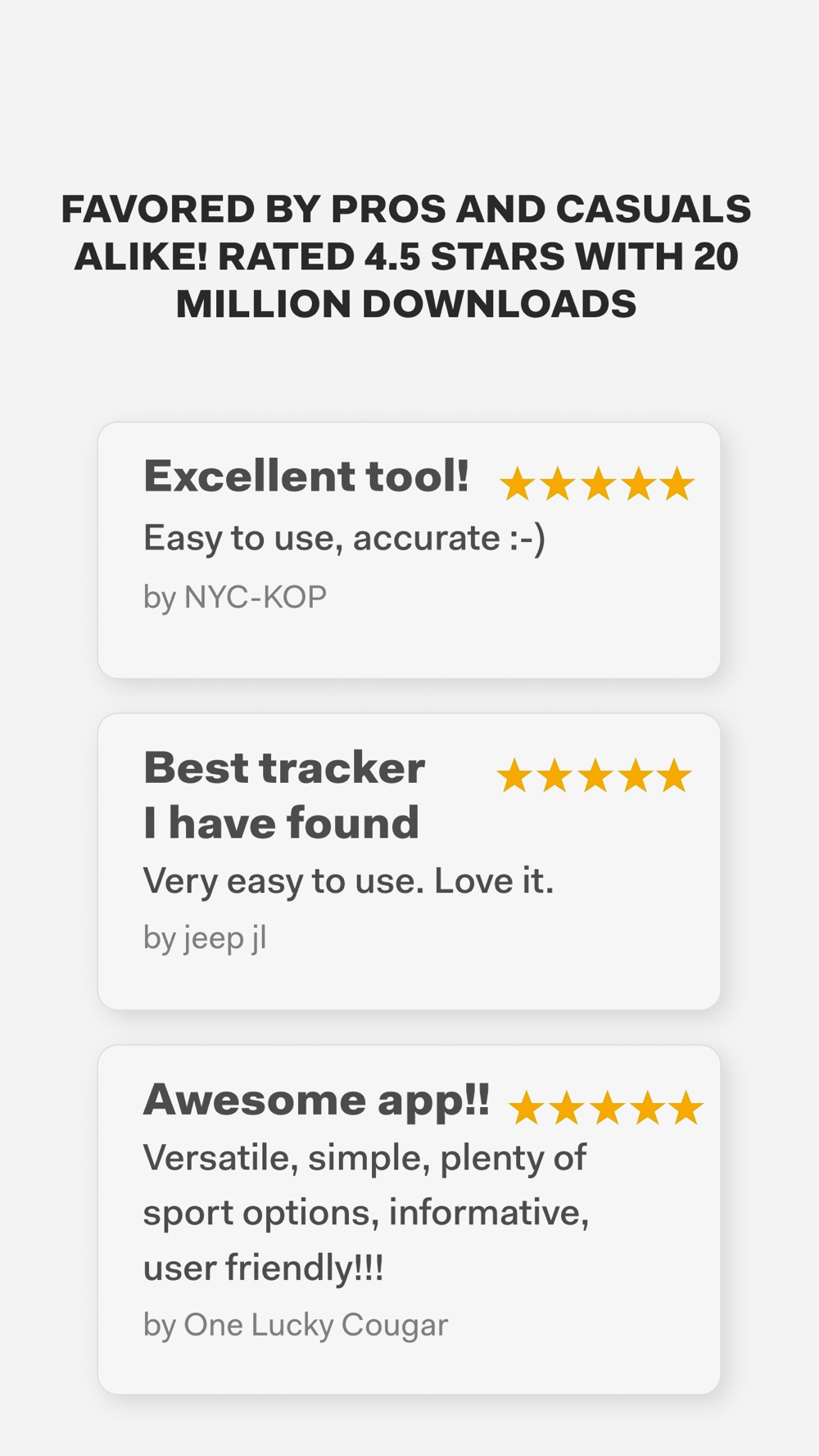819x1456 pixels.
Task: Tap the "Favored by pros and casuals" headline
Action: (406, 256)
